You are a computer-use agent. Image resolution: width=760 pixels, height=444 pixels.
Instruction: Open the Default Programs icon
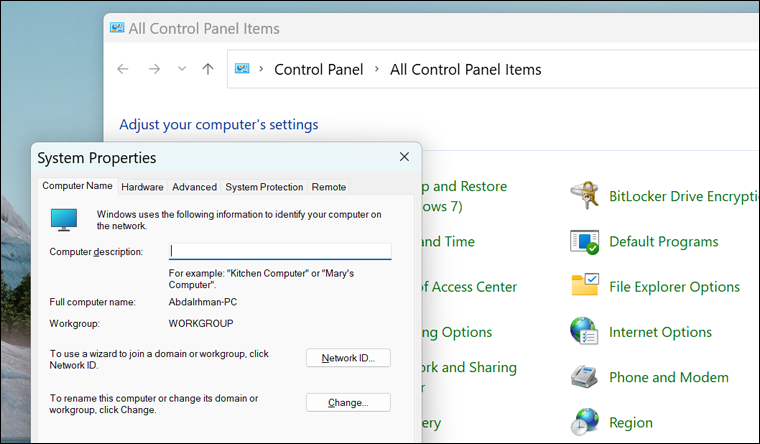tap(584, 242)
